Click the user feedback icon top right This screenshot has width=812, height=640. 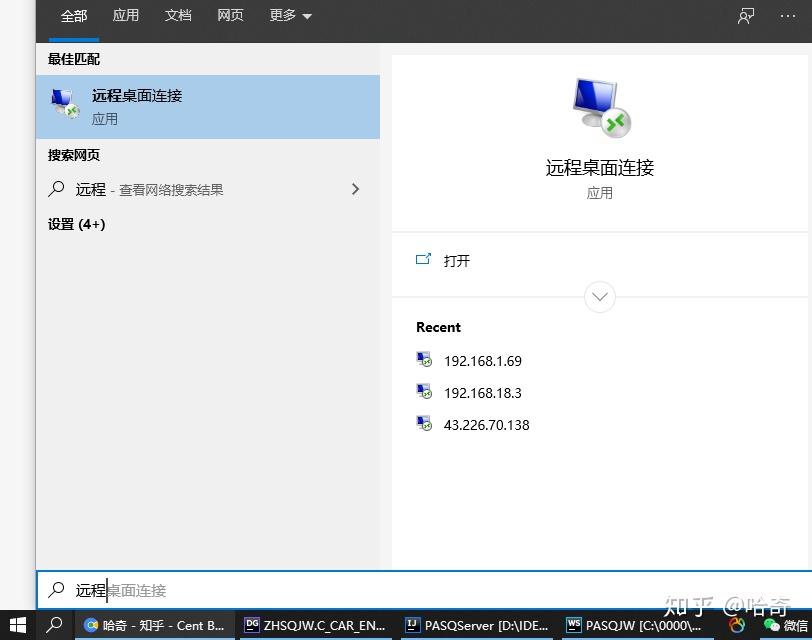click(745, 16)
